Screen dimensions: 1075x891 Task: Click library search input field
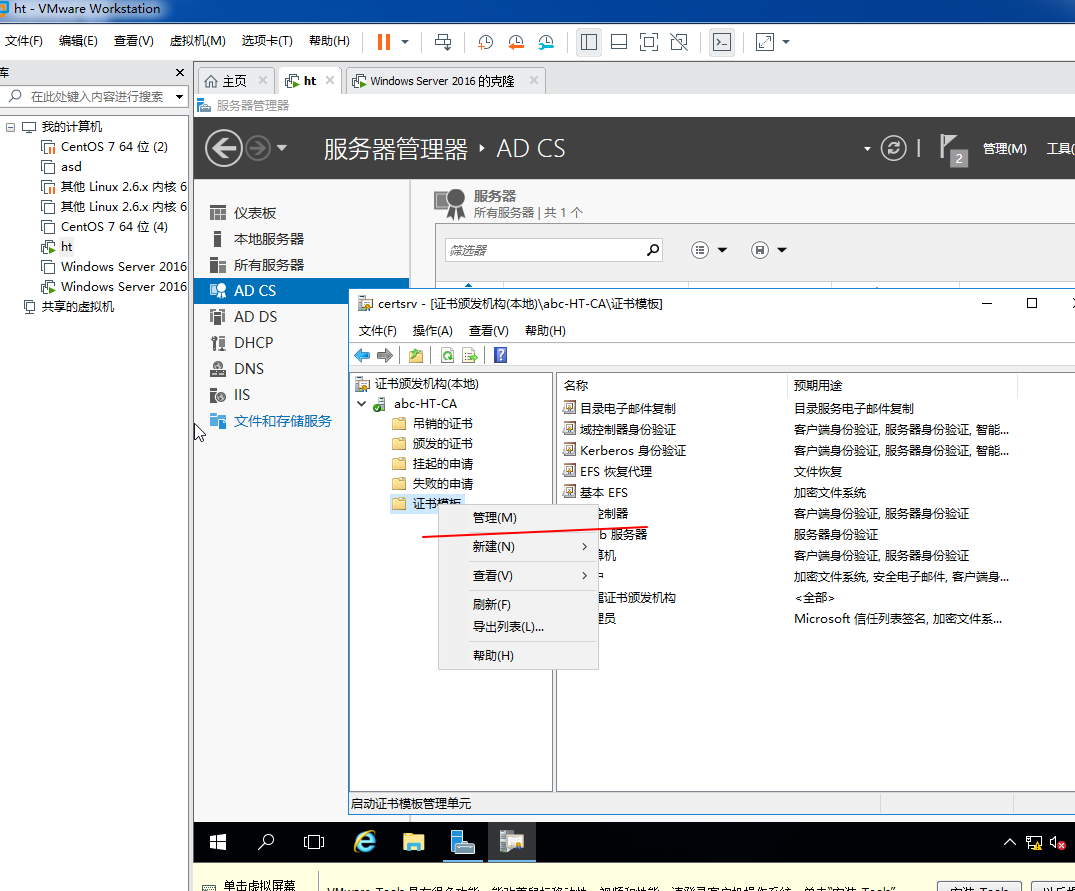point(96,97)
